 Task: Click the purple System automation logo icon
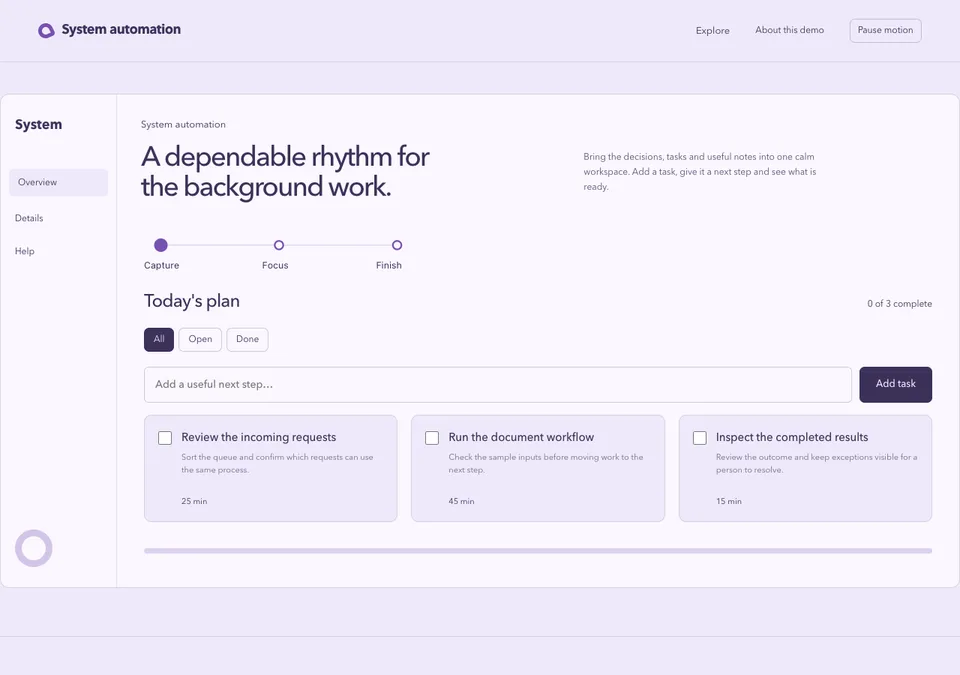pos(46,30)
